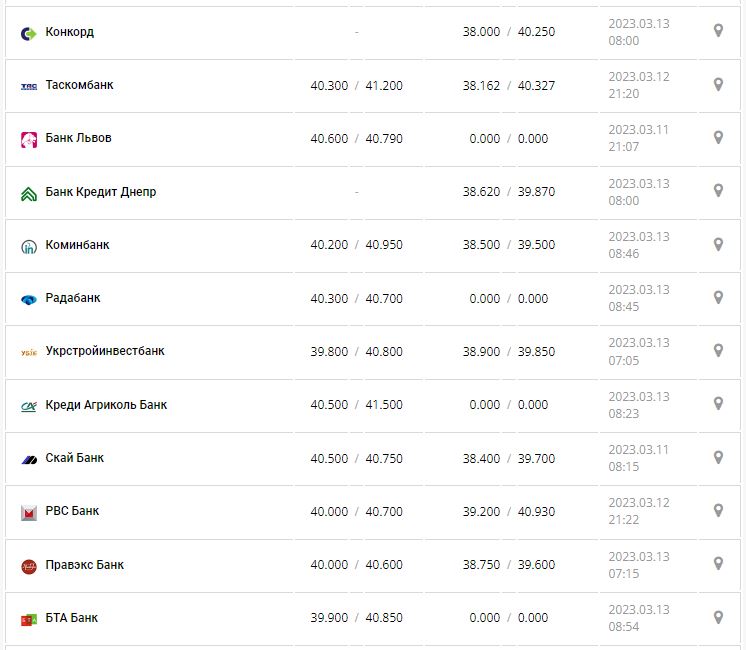Show map location for Коминбанк
746x650 pixels.
click(x=718, y=244)
